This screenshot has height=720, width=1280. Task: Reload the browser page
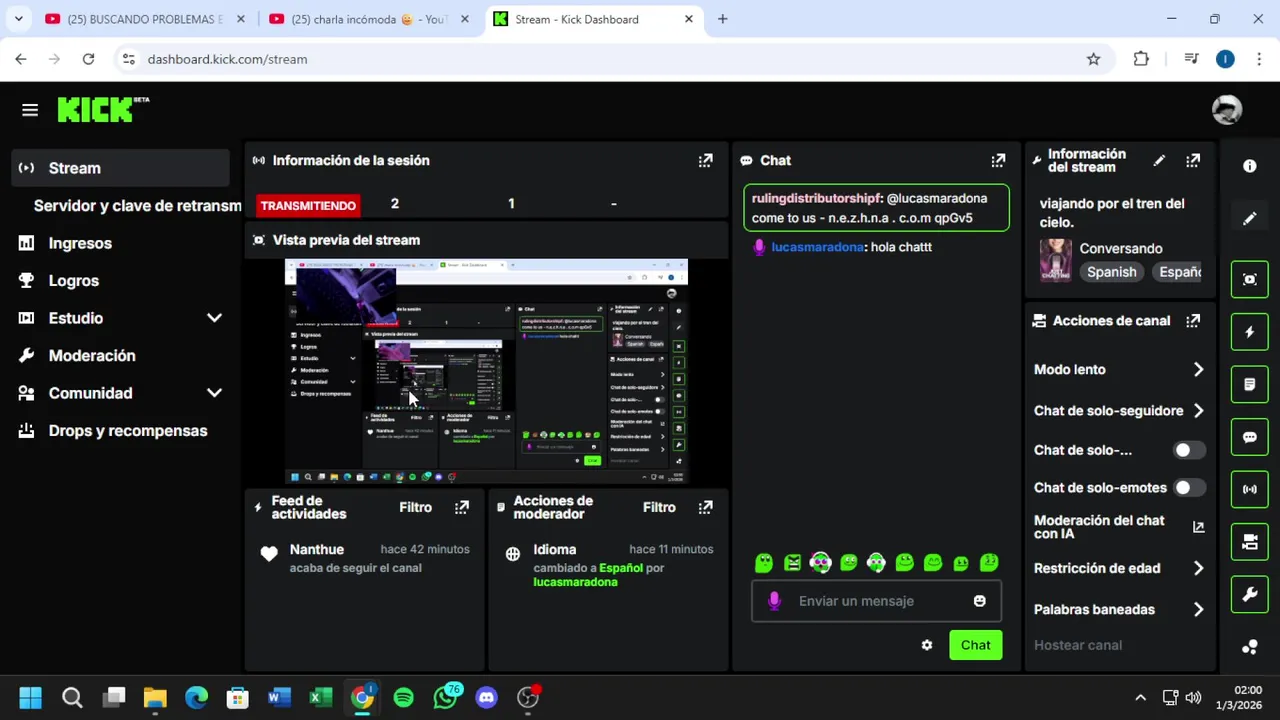(x=88, y=59)
